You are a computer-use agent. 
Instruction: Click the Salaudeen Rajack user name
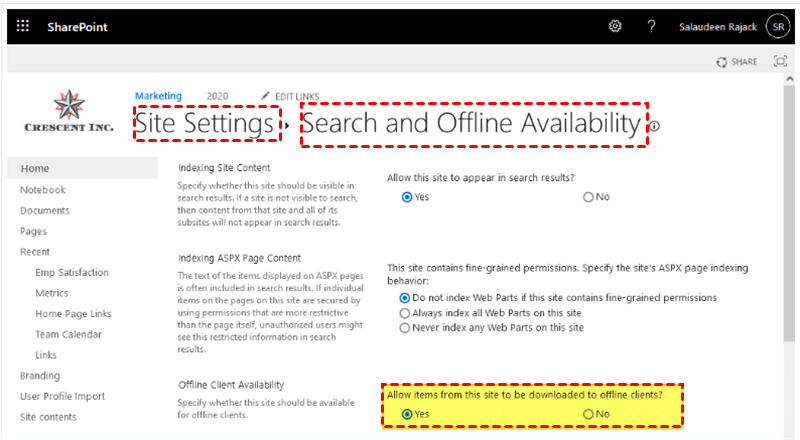coord(718,27)
